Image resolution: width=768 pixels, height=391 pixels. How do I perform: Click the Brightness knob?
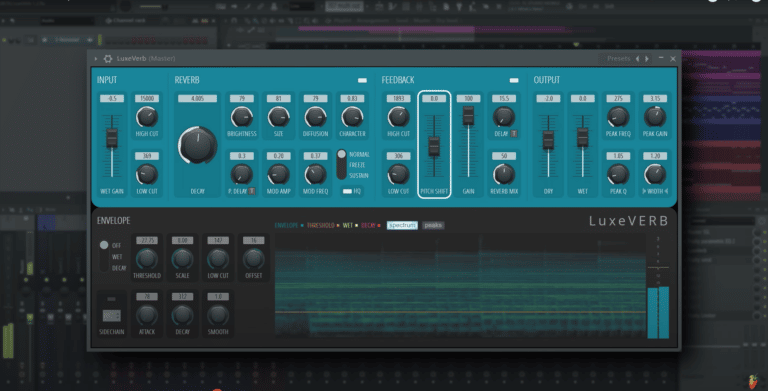click(x=241, y=117)
